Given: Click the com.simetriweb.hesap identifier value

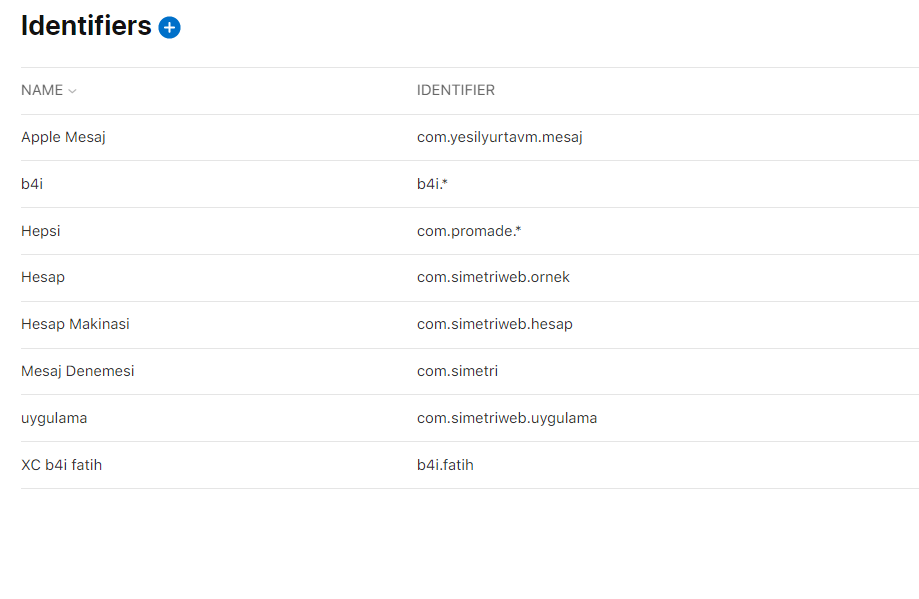Looking at the screenshot, I should point(495,324).
